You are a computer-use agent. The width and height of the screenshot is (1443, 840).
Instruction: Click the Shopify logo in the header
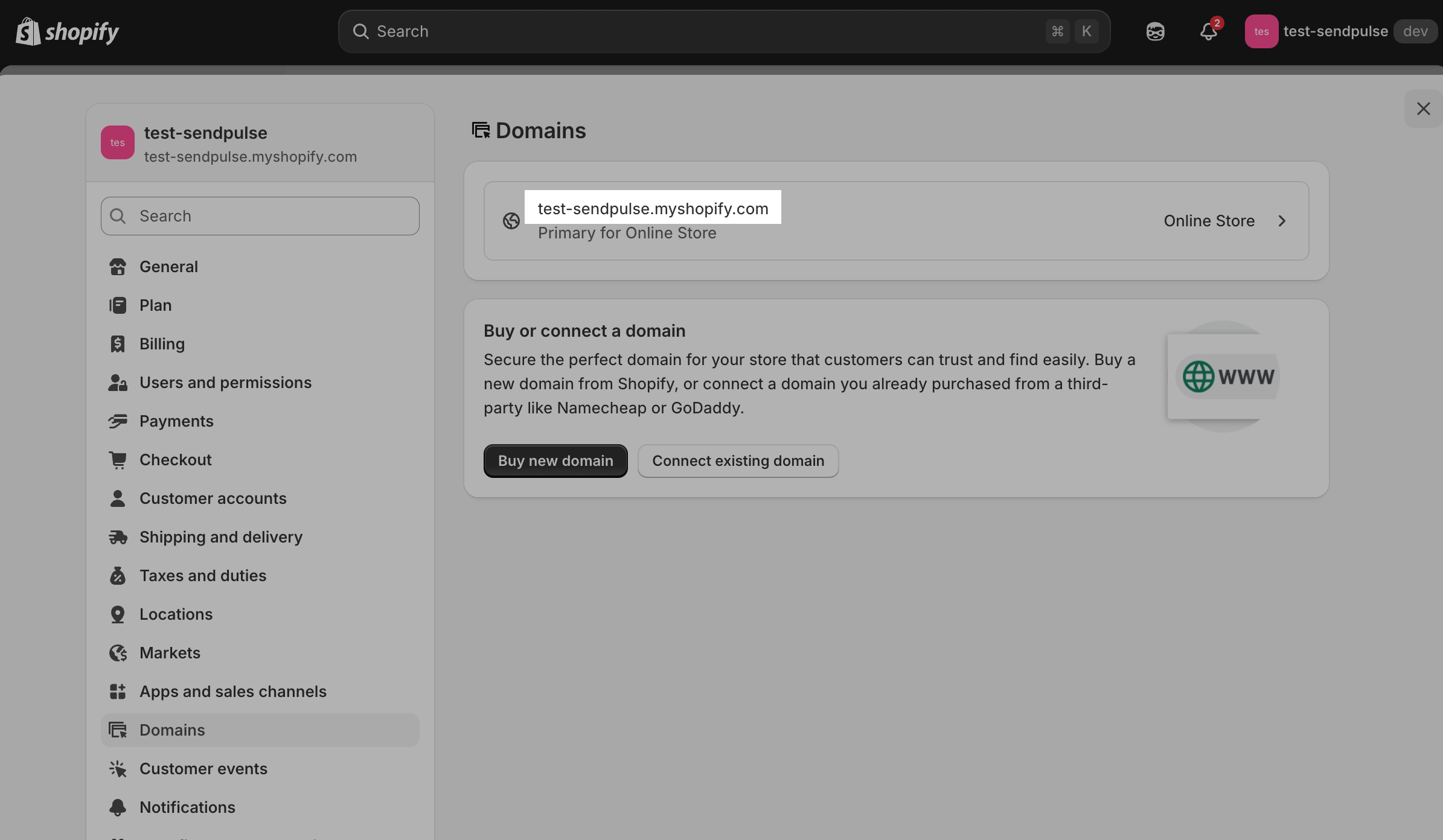pos(67,31)
